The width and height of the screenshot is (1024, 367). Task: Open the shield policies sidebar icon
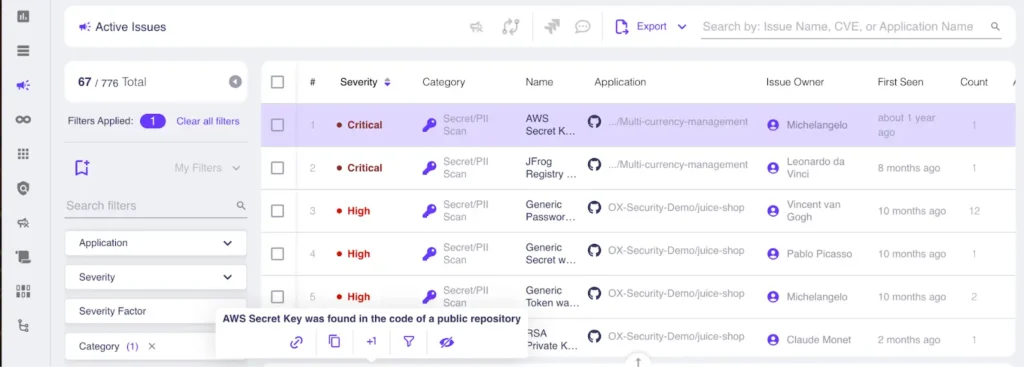(24, 189)
